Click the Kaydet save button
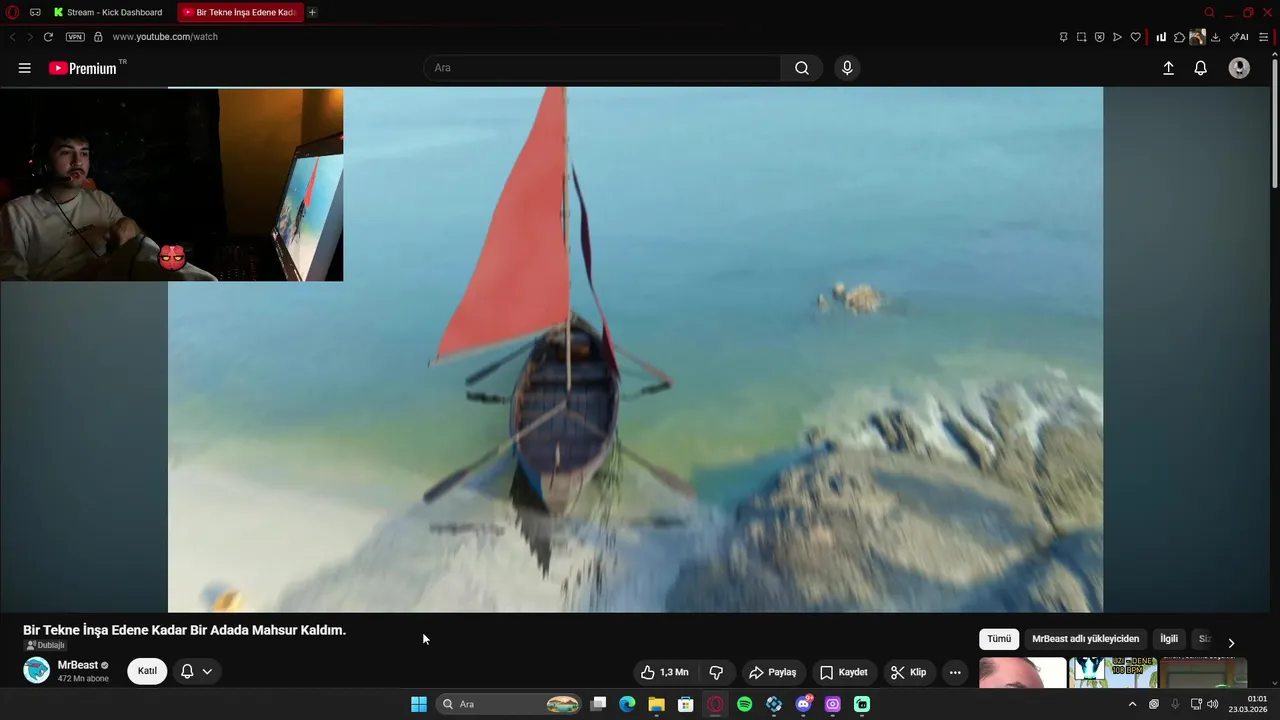 point(844,672)
